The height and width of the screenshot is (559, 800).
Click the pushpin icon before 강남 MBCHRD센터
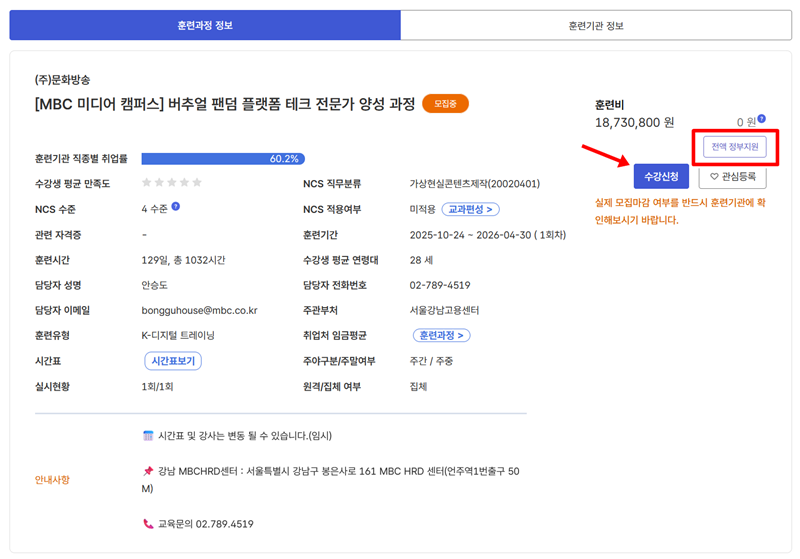[x=148, y=471]
